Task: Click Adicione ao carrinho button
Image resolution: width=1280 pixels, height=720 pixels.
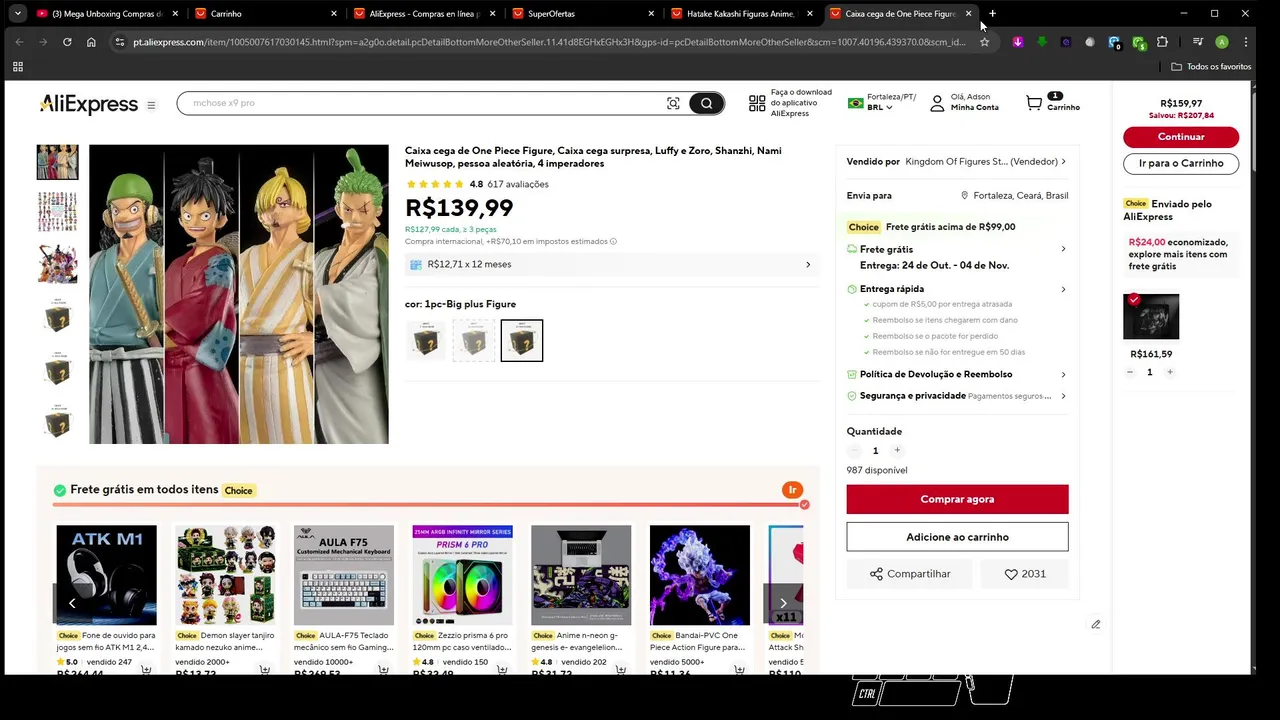Action: point(957,537)
